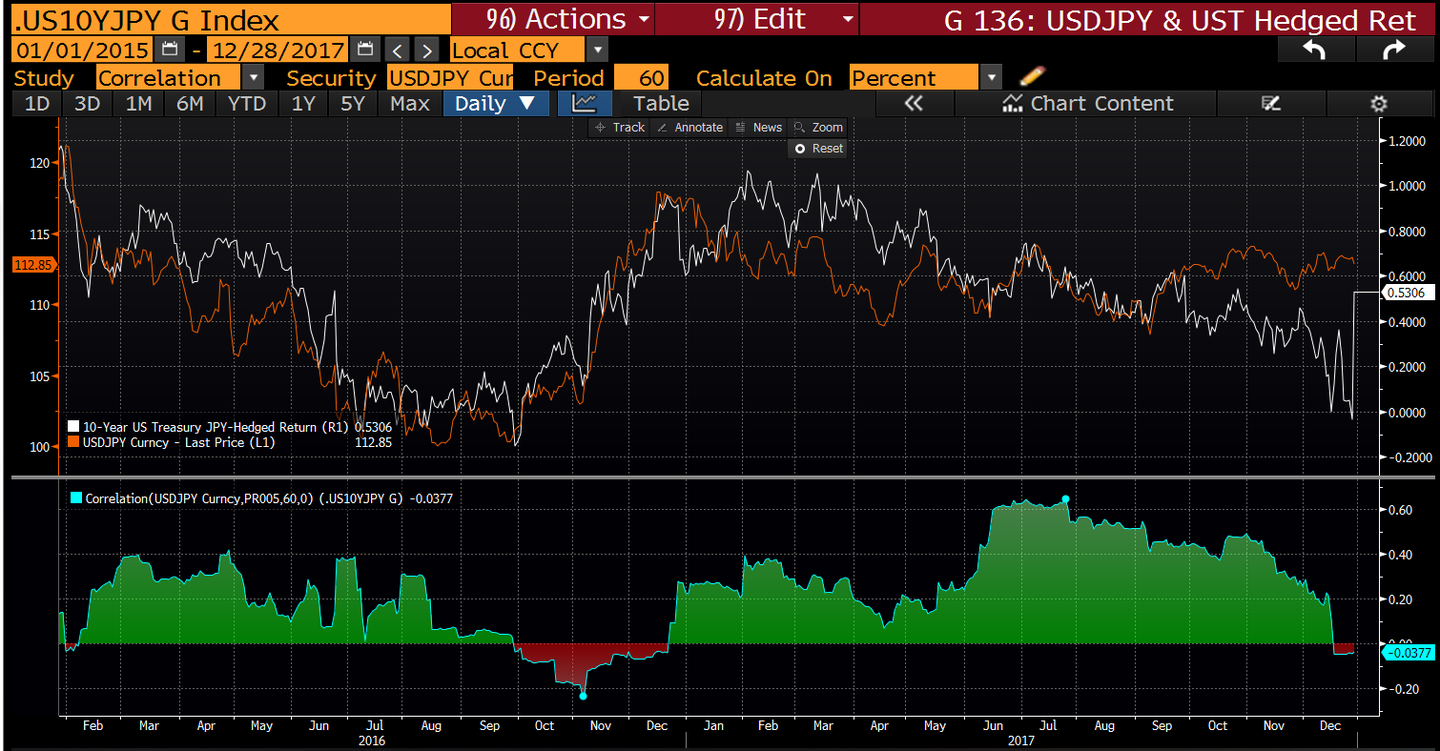Click the undo arrow icon

[x=1316, y=48]
